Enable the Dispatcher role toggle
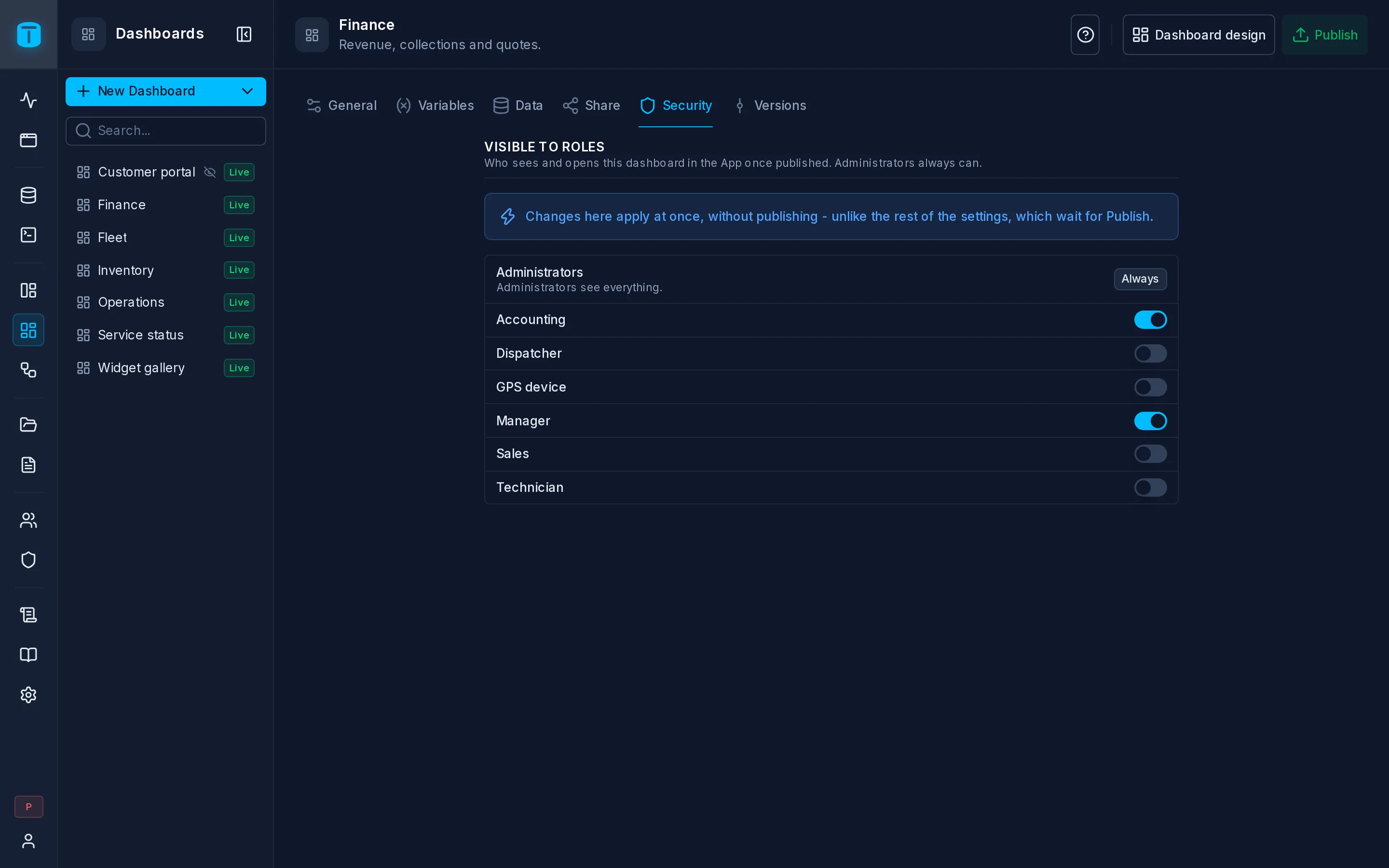Image resolution: width=1389 pixels, height=868 pixels. coord(1150,353)
